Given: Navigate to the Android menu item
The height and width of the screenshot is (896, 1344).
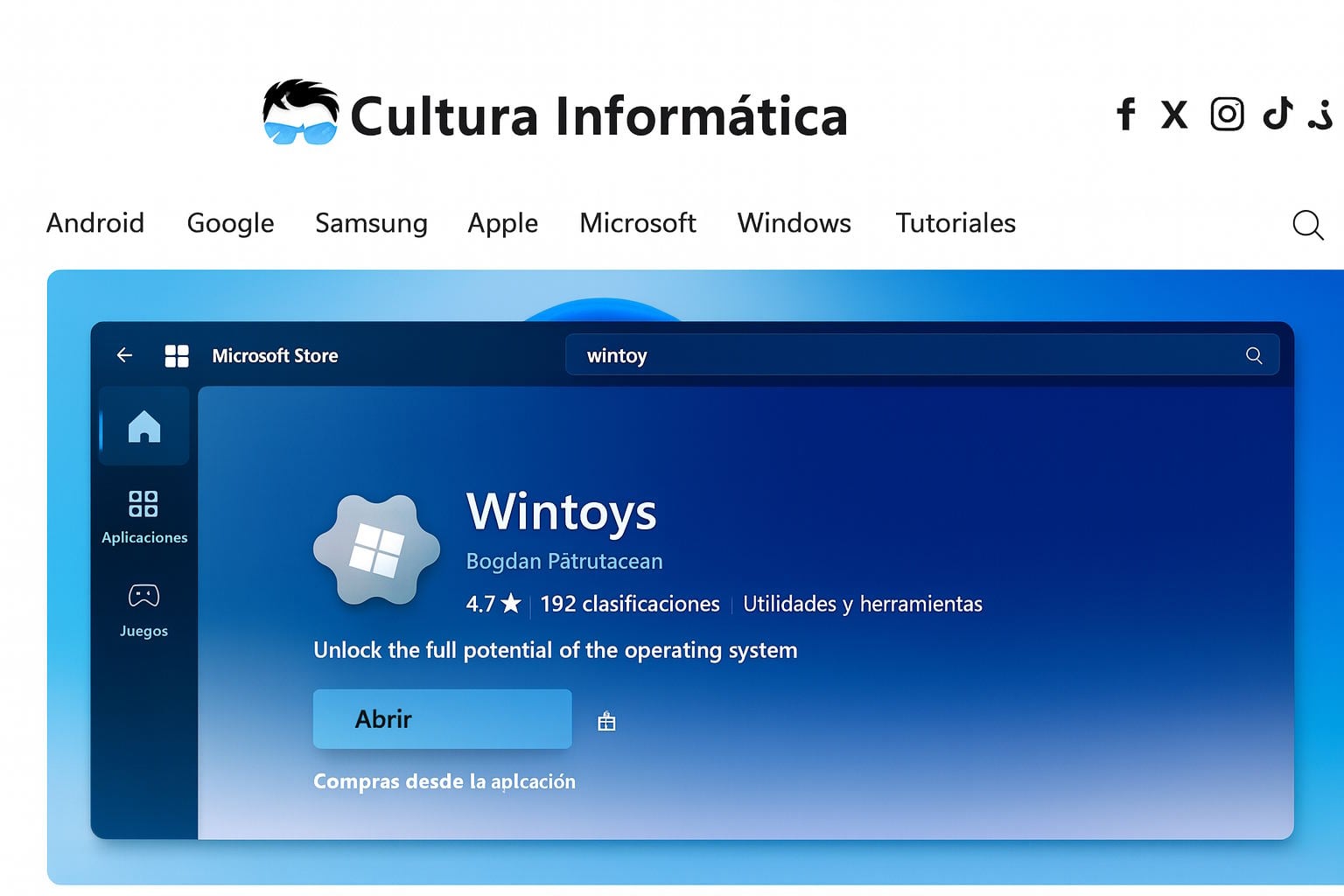Looking at the screenshot, I should point(95,223).
